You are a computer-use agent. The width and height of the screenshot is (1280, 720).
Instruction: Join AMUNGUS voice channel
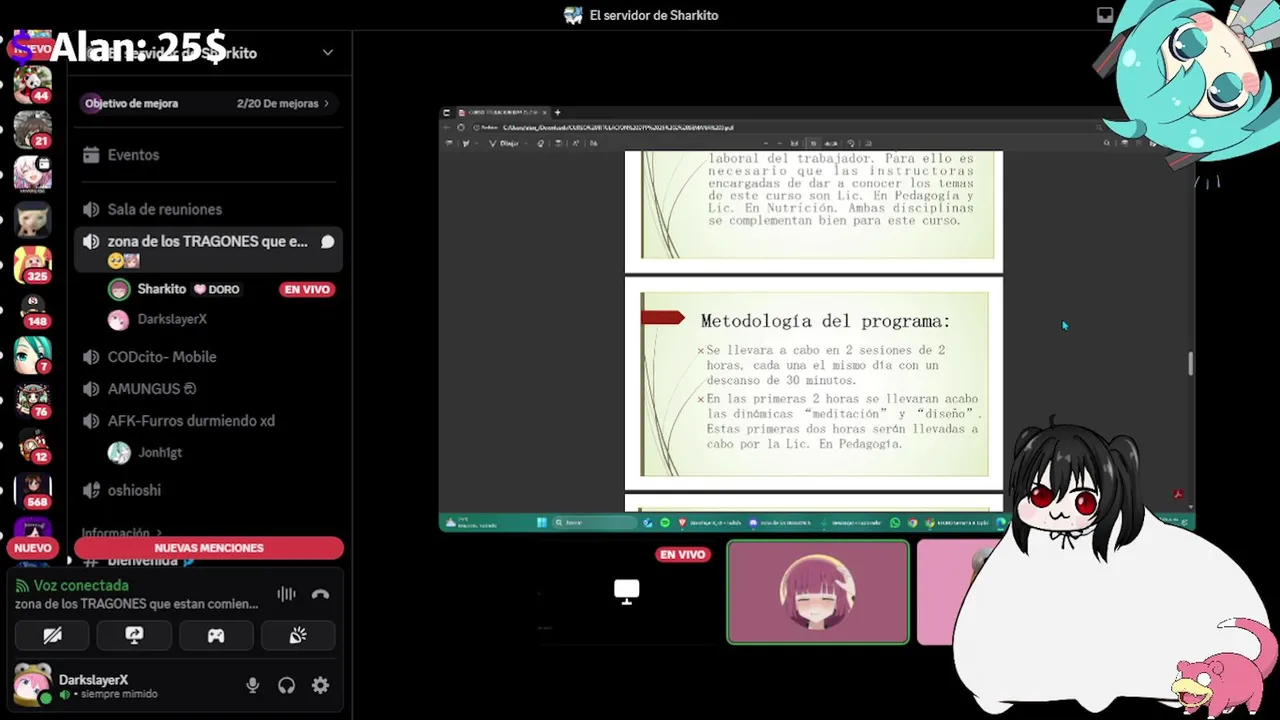[209, 389]
